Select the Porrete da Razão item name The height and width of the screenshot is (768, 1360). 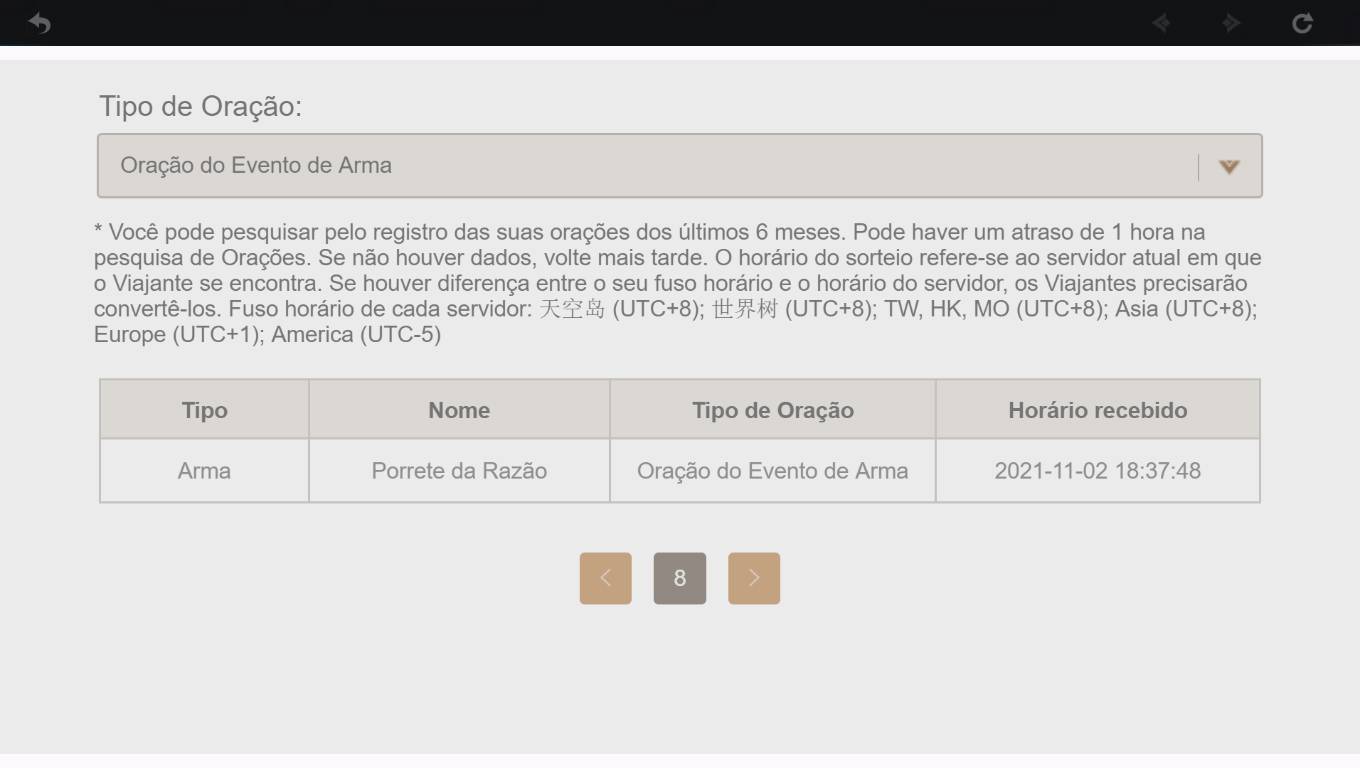(459, 471)
